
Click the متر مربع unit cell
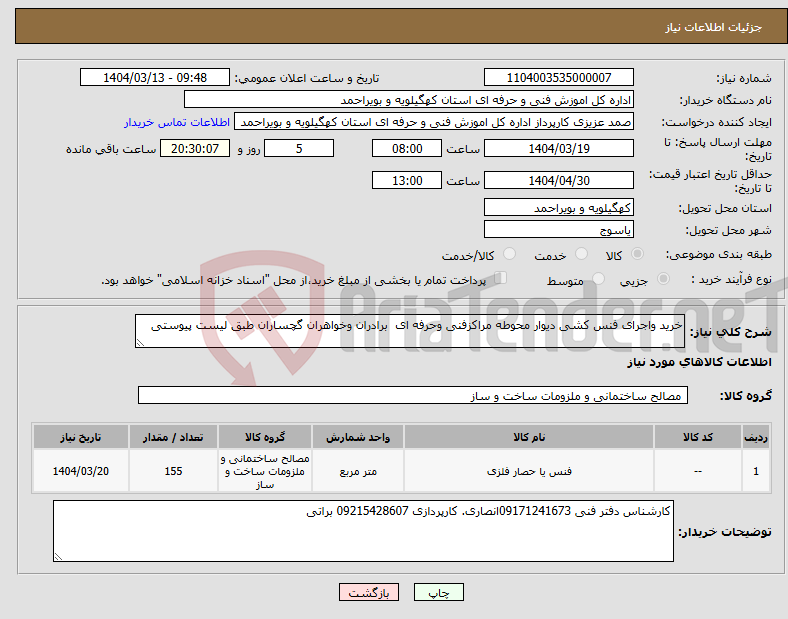[x=358, y=471]
